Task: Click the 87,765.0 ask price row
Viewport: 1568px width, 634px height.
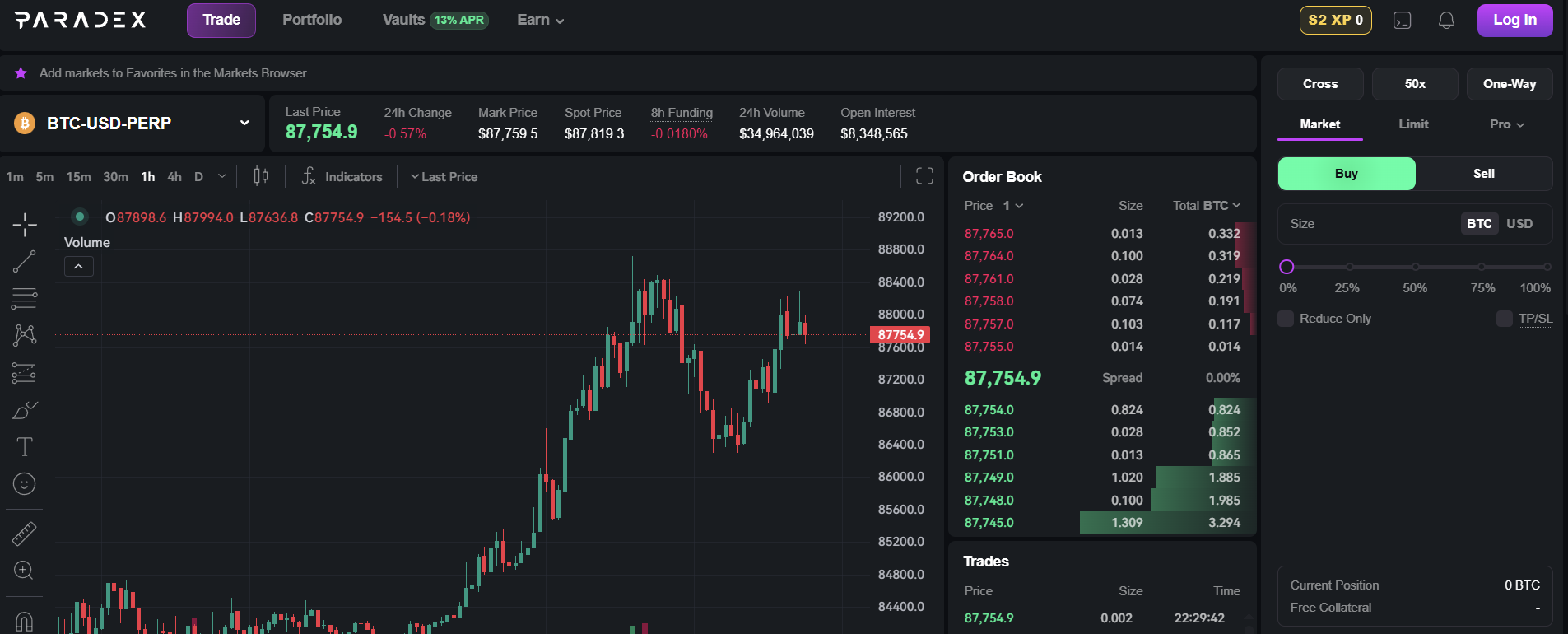Action: click(x=1103, y=234)
